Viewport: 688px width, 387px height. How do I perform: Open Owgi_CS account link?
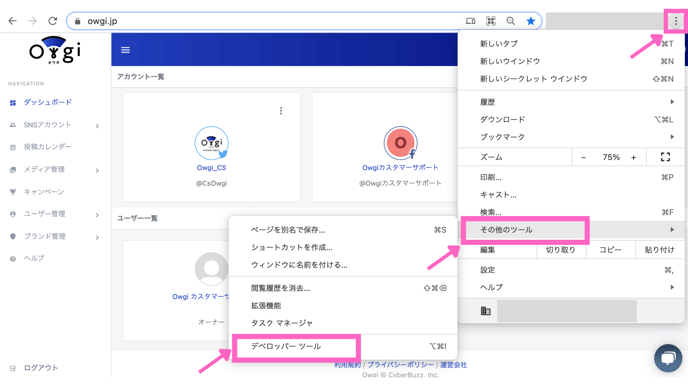tap(211, 168)
